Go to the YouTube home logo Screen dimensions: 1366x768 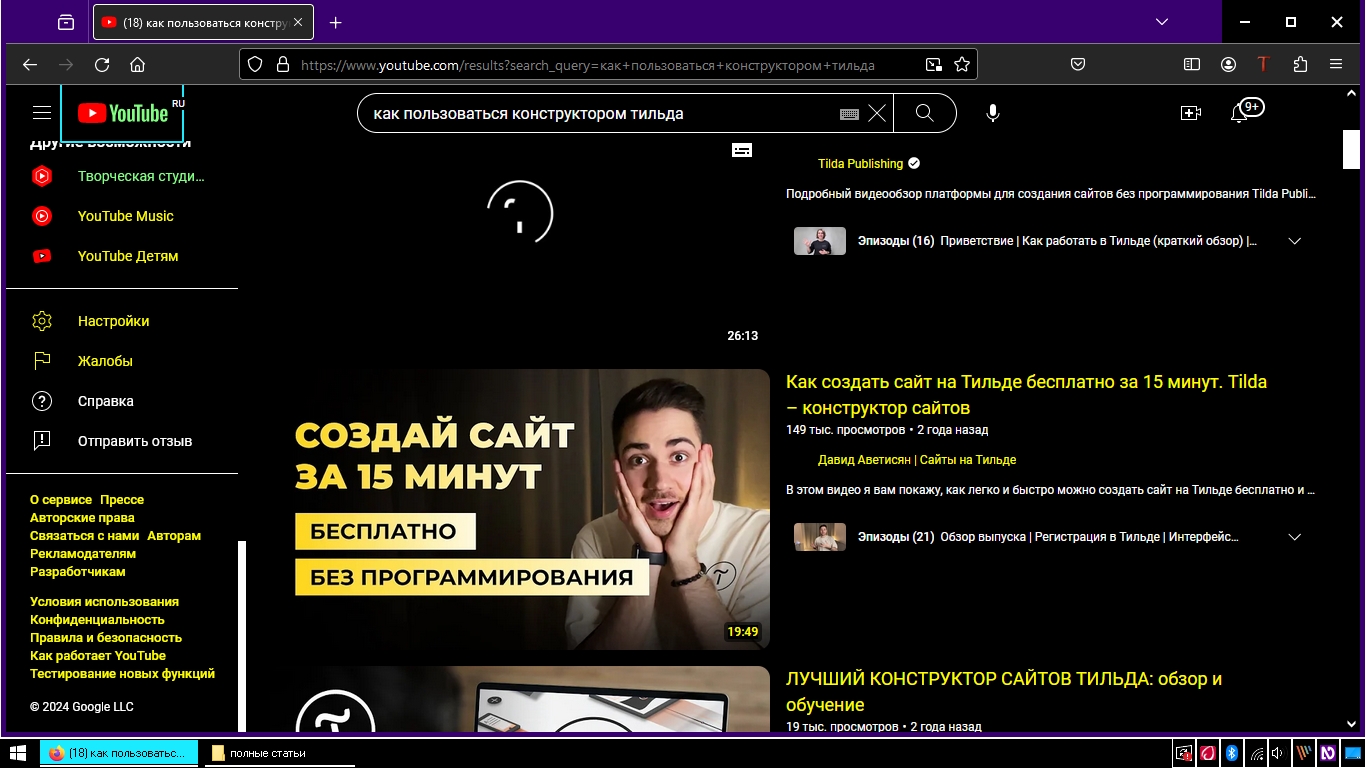coord(123,113)
